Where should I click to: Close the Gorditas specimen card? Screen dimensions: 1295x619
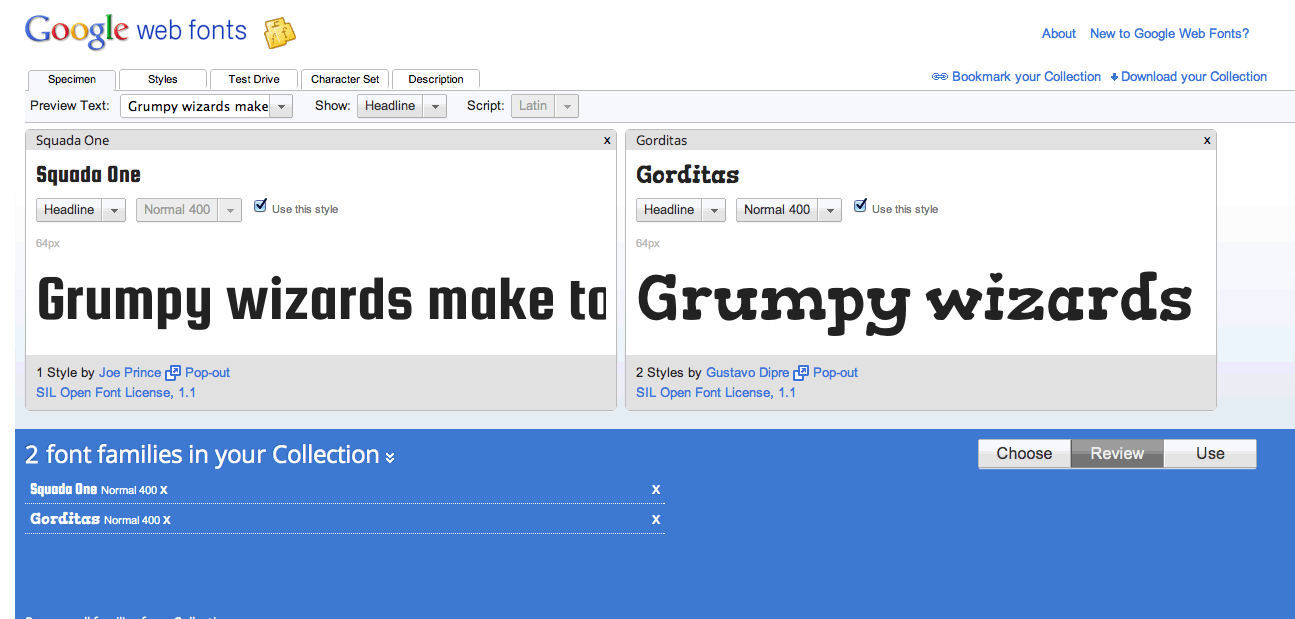click(1207, 140)
